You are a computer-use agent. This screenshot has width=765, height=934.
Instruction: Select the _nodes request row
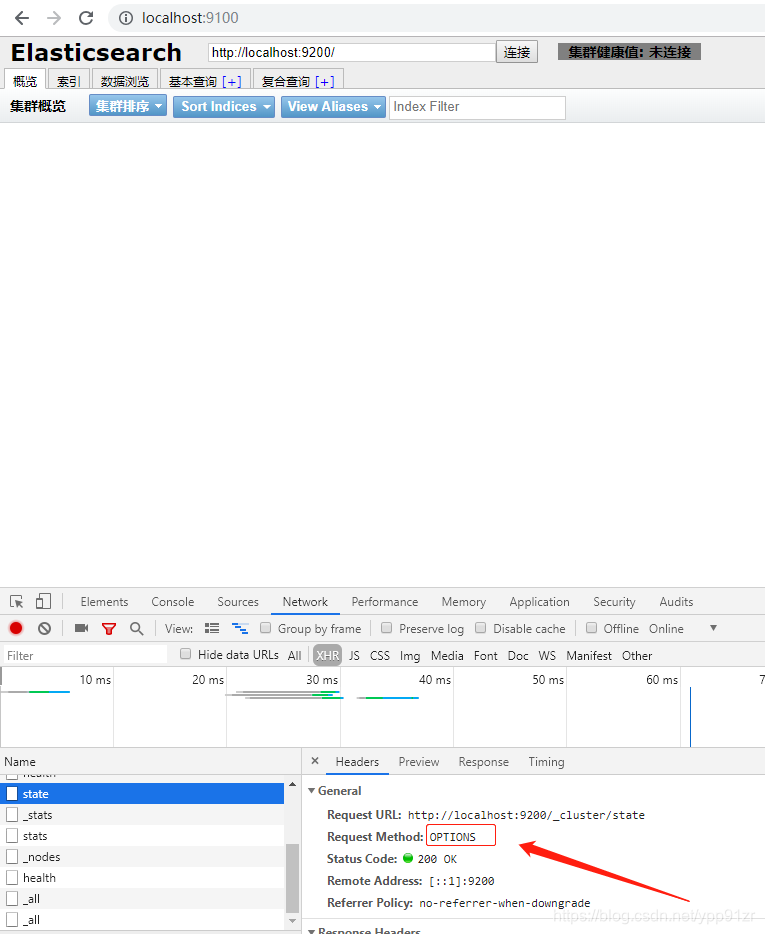pyautogui.click(x=142, y=857)
